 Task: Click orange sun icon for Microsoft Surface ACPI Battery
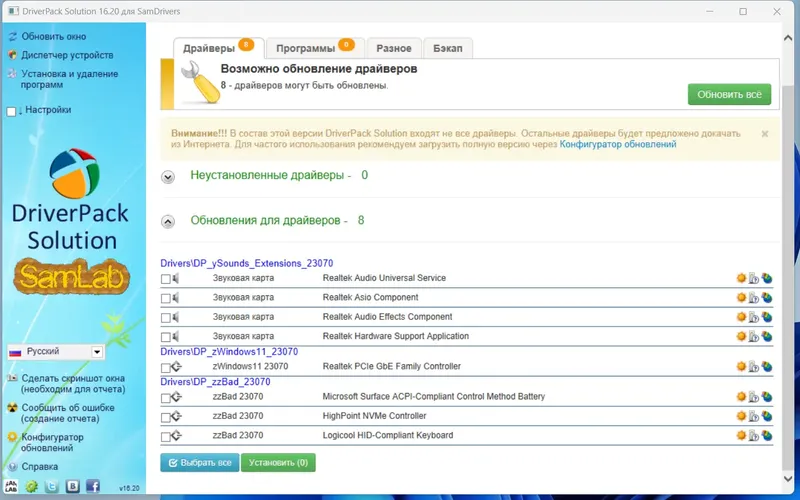point(741,396)
